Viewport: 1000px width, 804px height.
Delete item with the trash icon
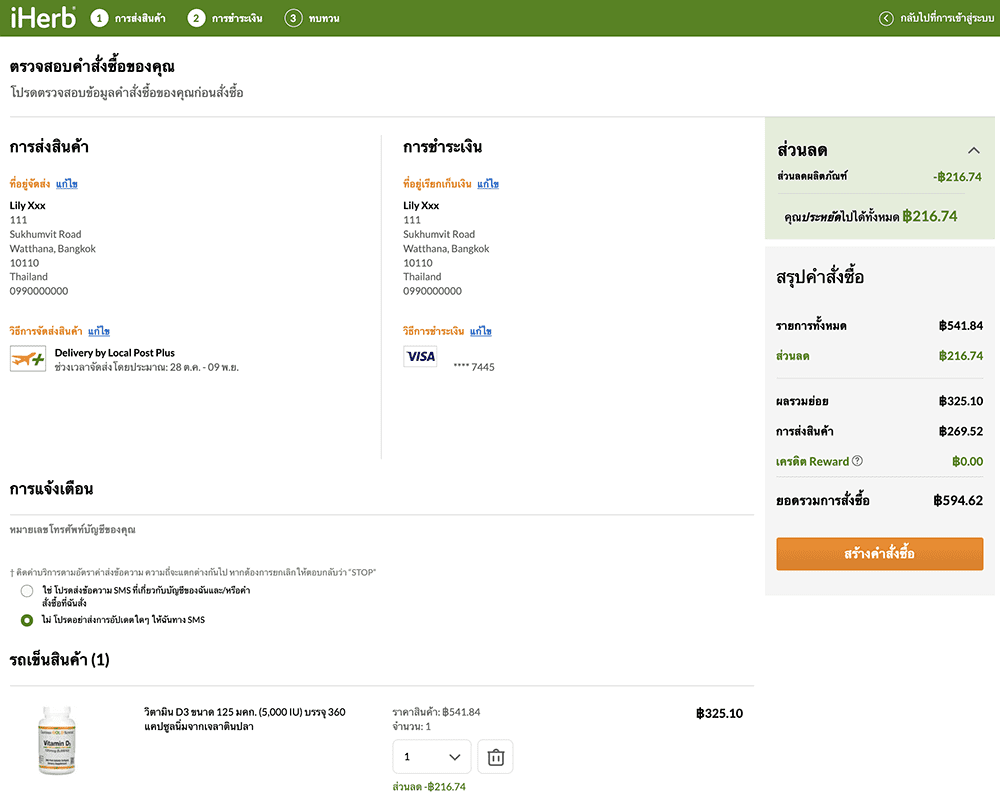495,757
